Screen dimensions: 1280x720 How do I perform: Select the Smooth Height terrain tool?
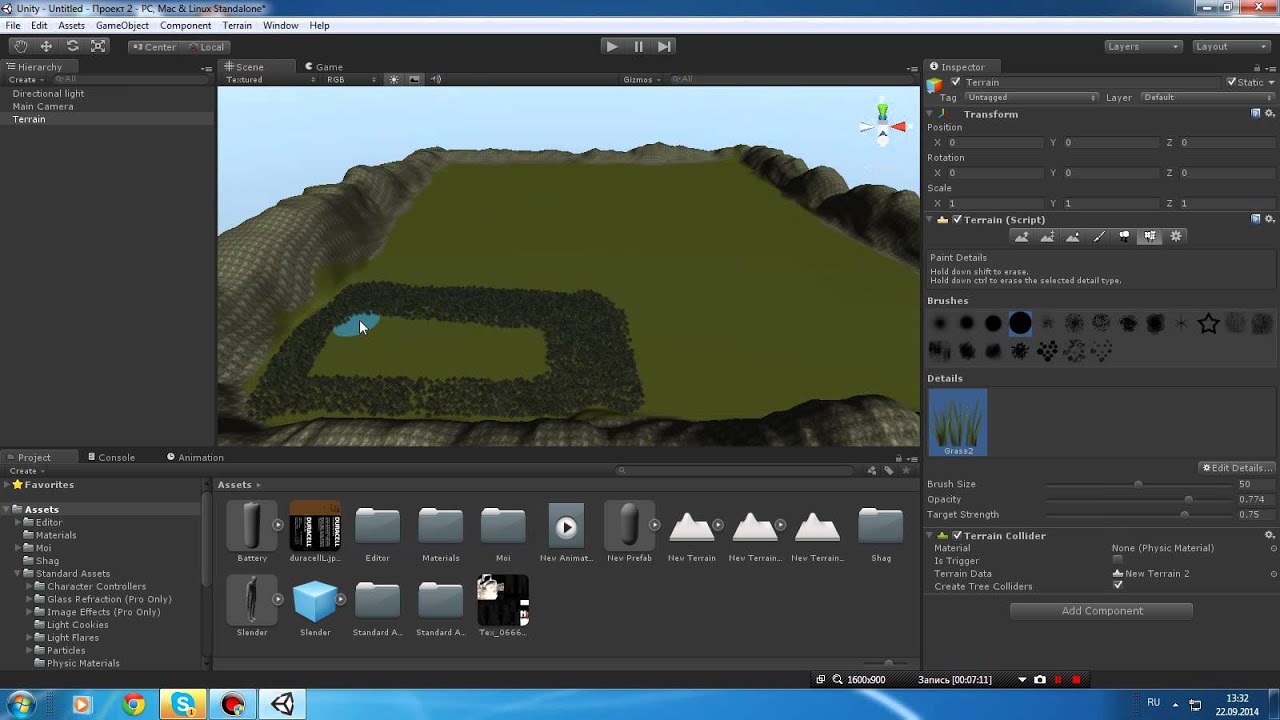click(x=1073, y=236)
